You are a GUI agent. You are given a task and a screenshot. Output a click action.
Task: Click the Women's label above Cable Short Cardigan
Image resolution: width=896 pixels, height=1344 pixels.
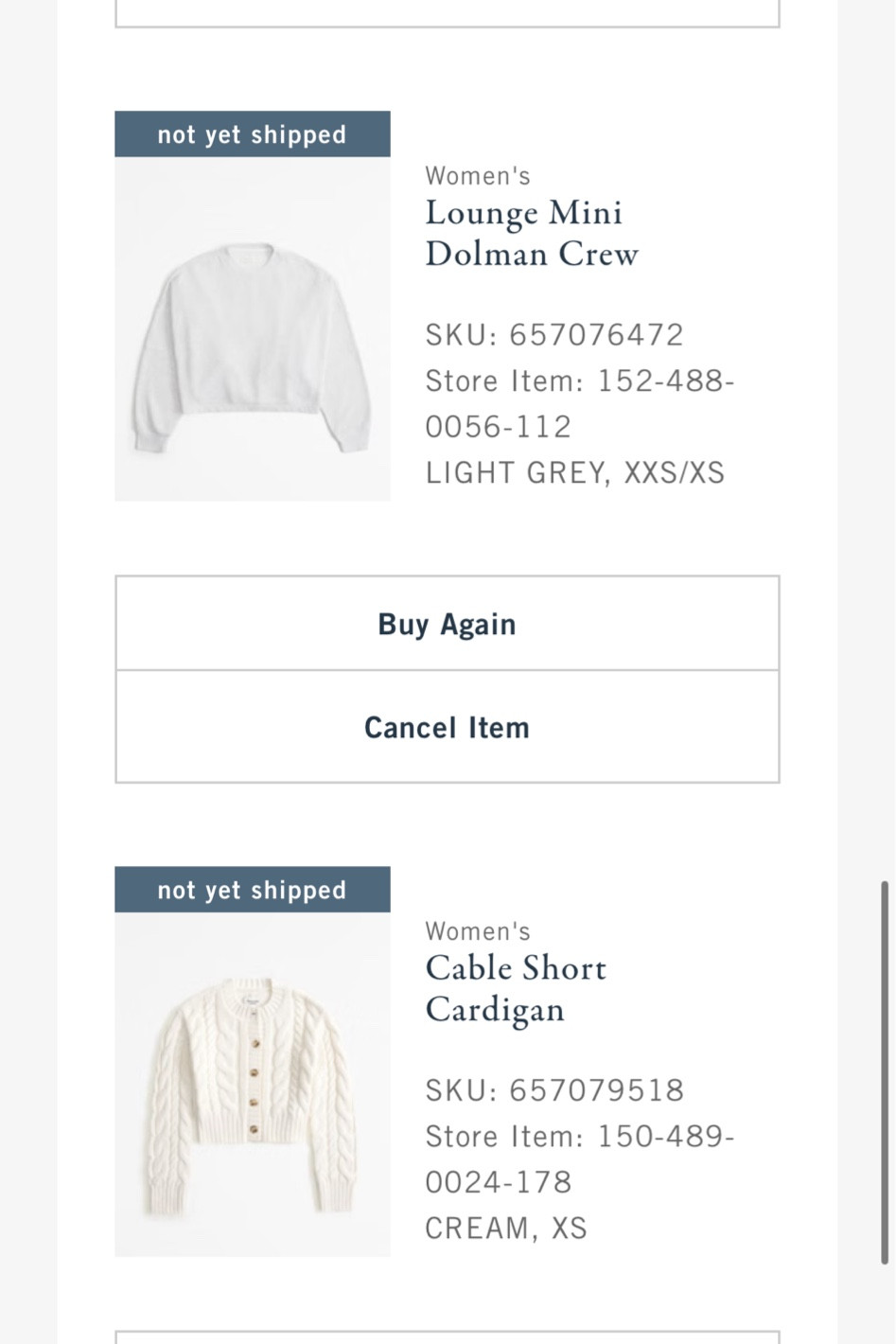pos(479,930)
